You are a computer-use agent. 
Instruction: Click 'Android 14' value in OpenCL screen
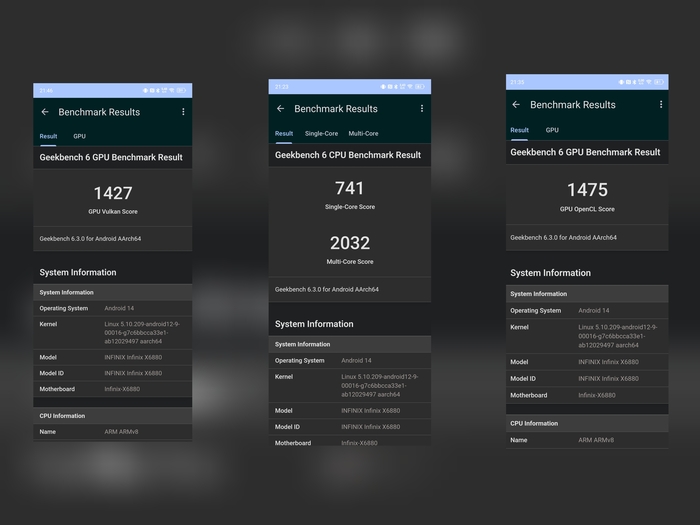[594, 311]
